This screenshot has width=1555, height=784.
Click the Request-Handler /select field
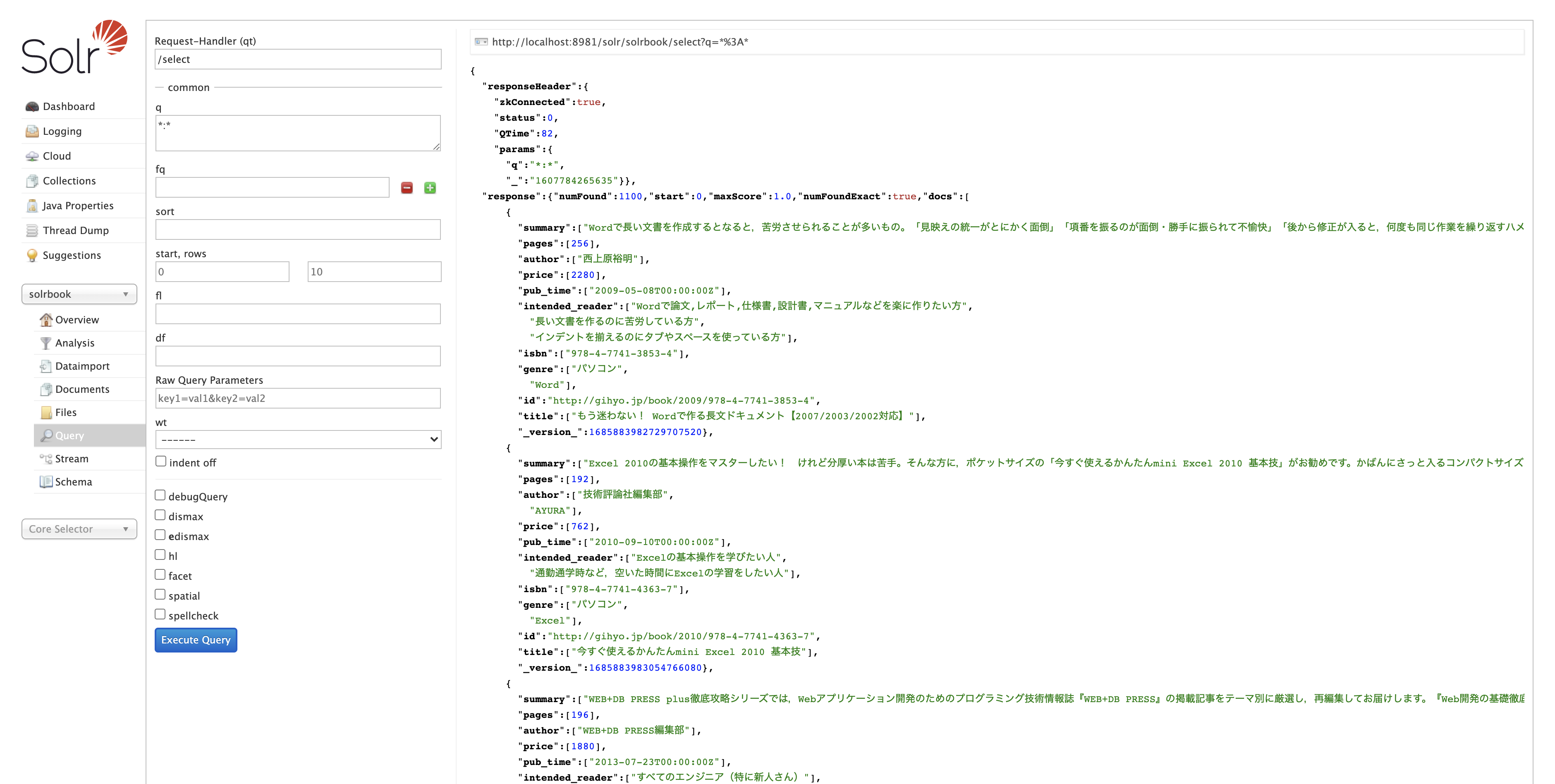[298, 59]
